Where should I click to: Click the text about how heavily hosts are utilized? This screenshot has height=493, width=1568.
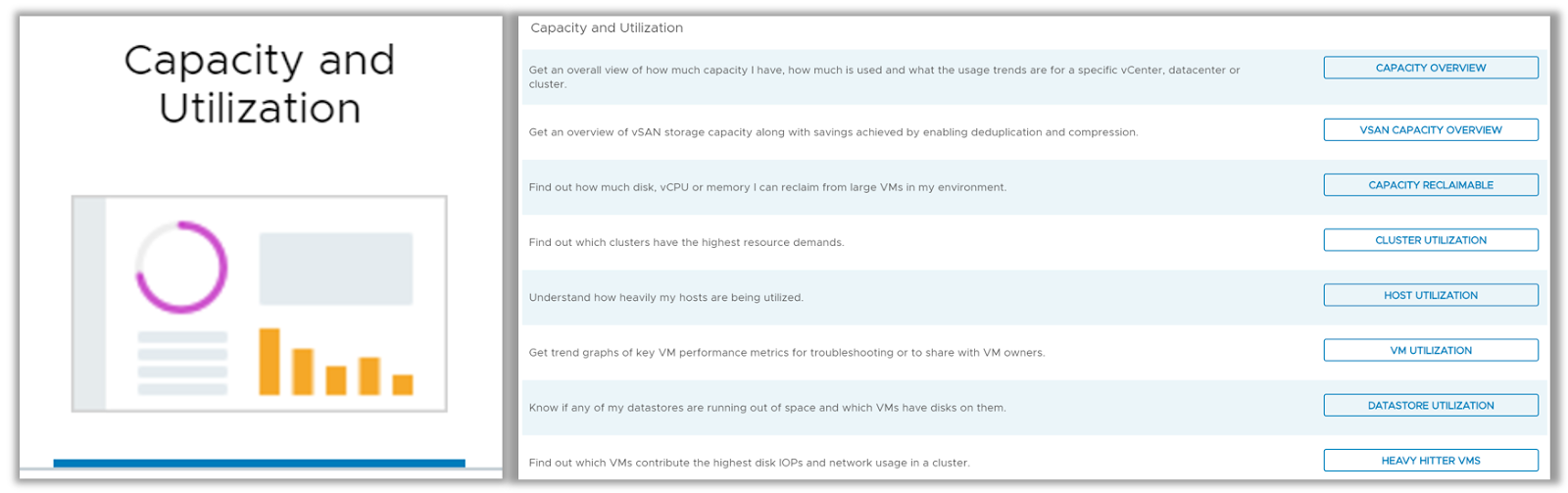tap(665, 297)
